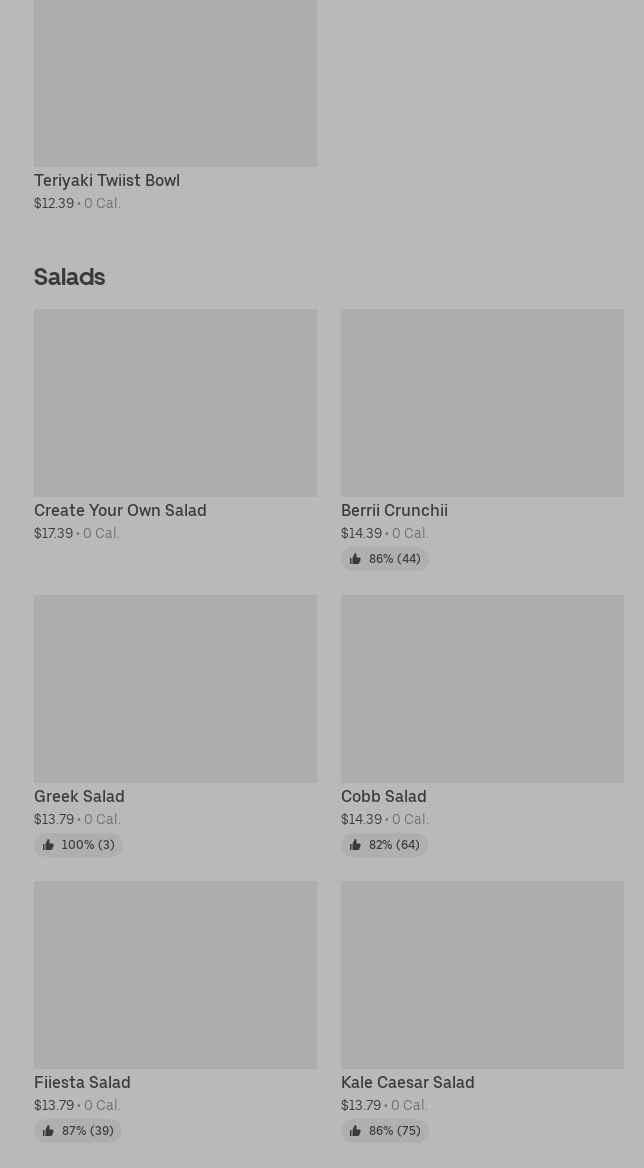644x1168 pixels.
Task: Open the Teriyaki Twiist Bowl item
Action: pos(107,181)
